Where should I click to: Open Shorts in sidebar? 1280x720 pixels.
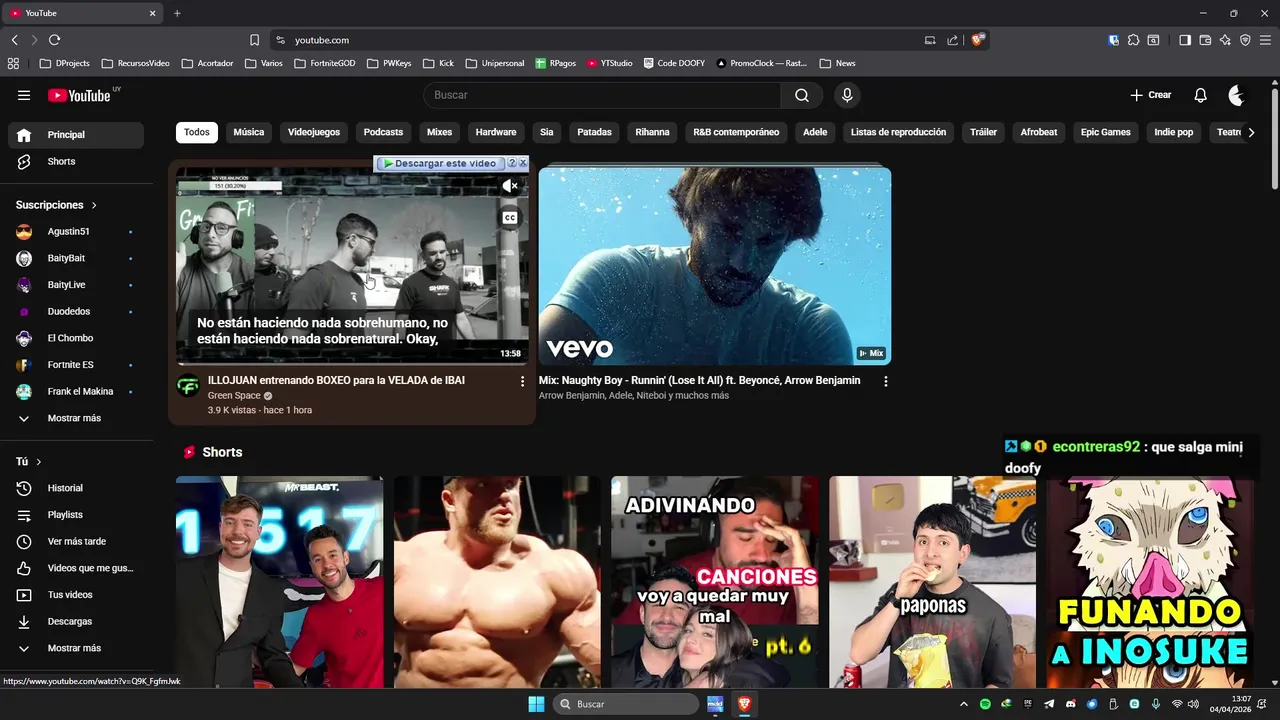pyautogui.click(x=76, y=161)
